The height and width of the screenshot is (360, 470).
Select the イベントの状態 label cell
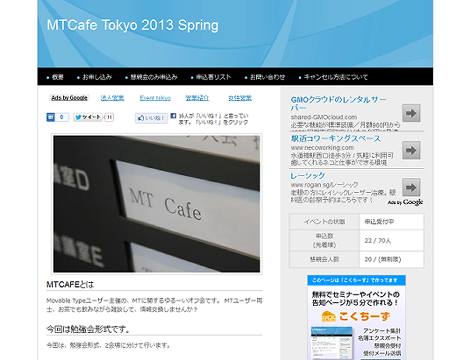click(324, 222)
